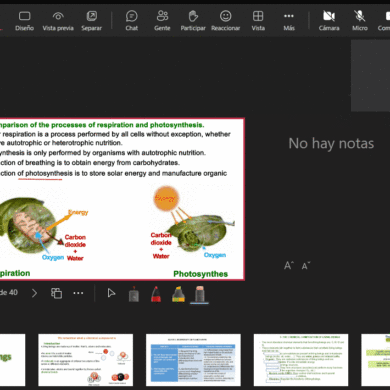Click the 'No hay notas' text
Image resolution: width=390 pixels, height=390 pixels.
click(331, 144)
